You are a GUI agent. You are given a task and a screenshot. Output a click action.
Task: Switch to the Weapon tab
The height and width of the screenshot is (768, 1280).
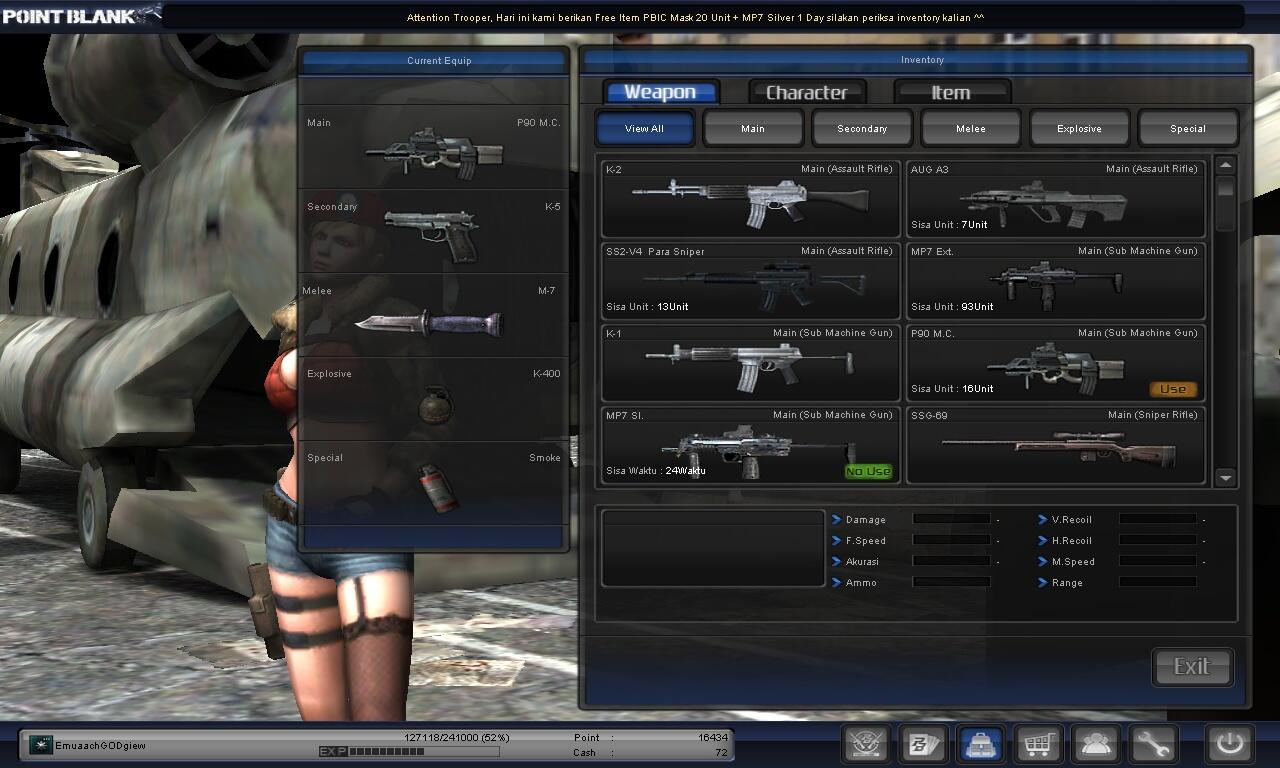(660, 92)
